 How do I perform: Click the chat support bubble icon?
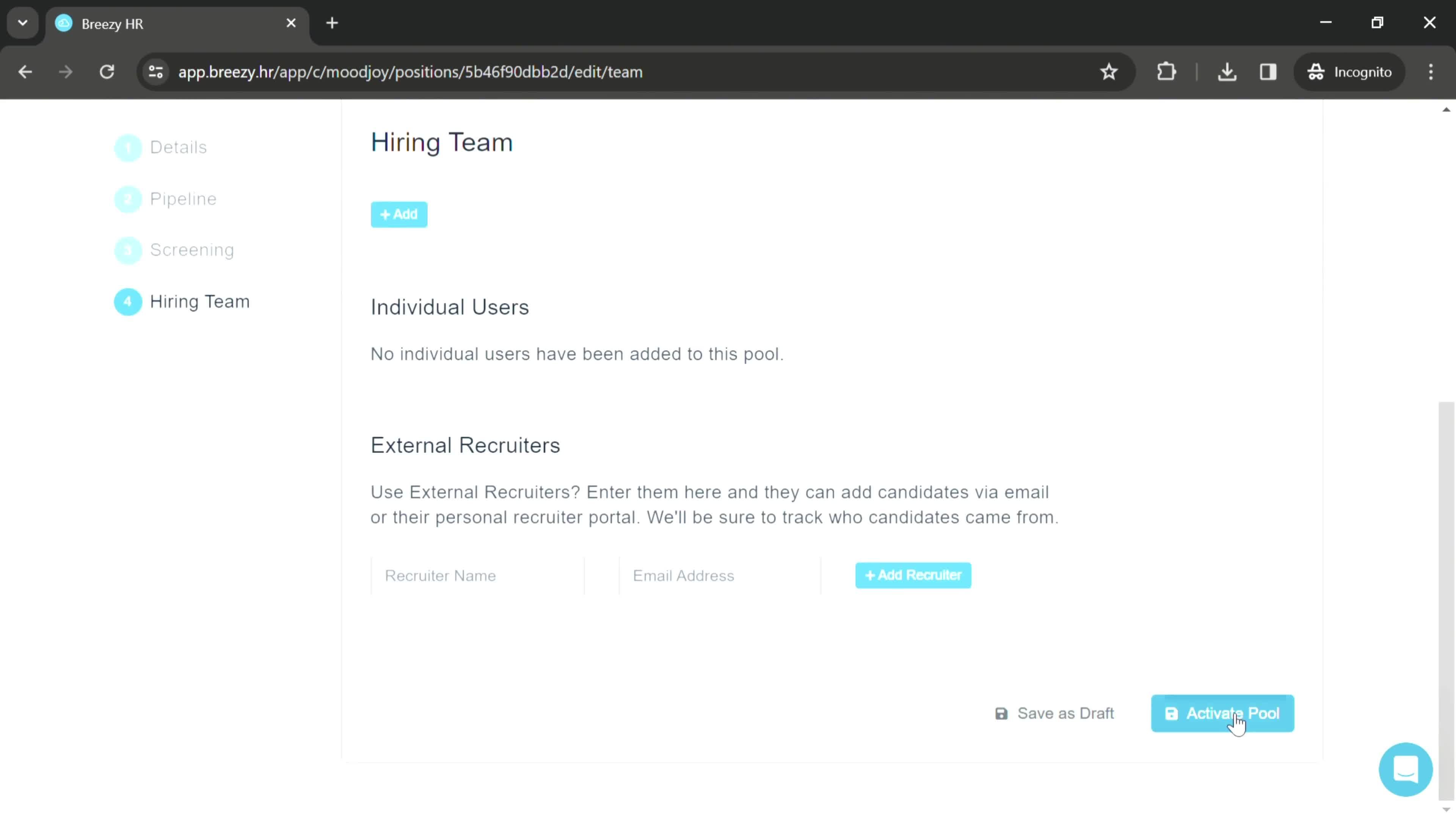click(x=1406, y=769)
